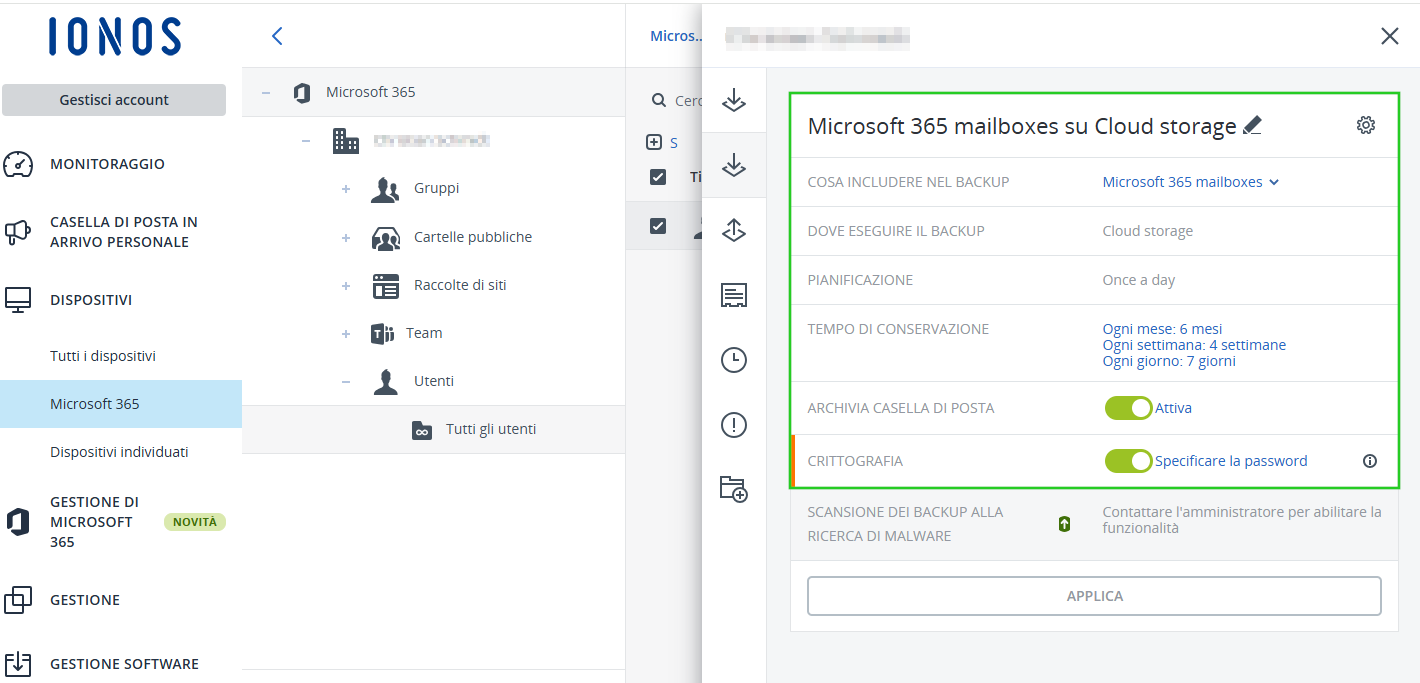Select the Backup icon in the vertical toolbar

(735, 165)
